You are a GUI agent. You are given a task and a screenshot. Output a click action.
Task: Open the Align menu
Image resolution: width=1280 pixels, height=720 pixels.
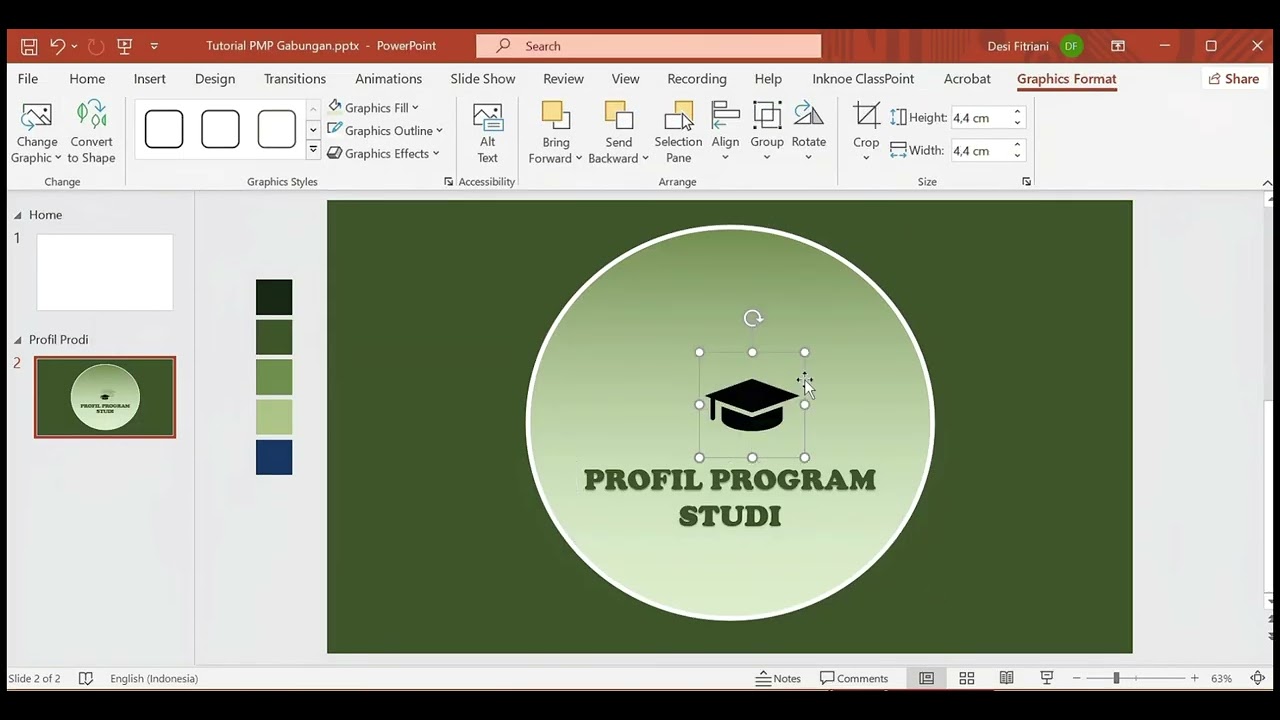pos(725,133)
